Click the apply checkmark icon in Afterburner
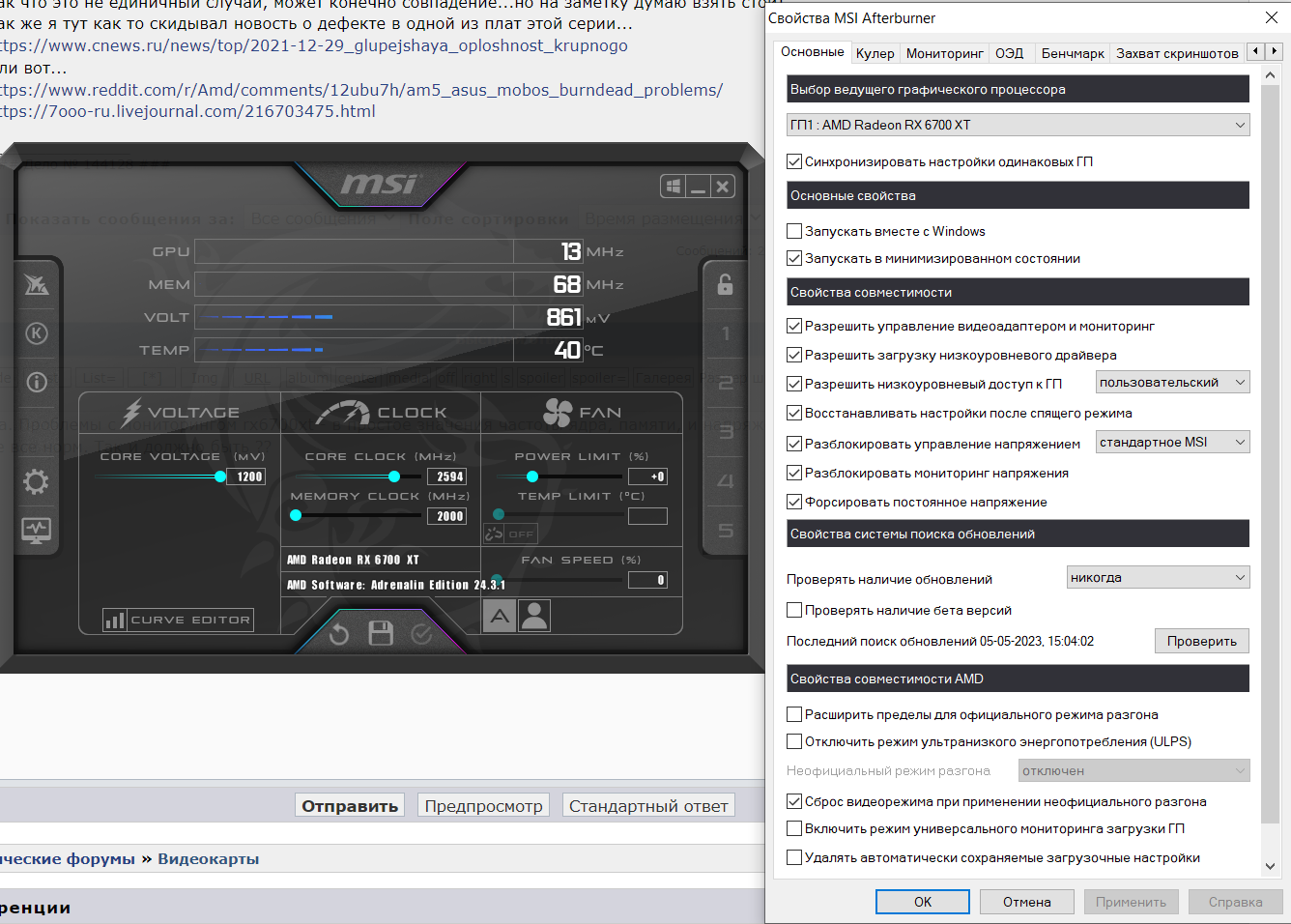This screenshot has width=1291, height=924. [421, 634]
